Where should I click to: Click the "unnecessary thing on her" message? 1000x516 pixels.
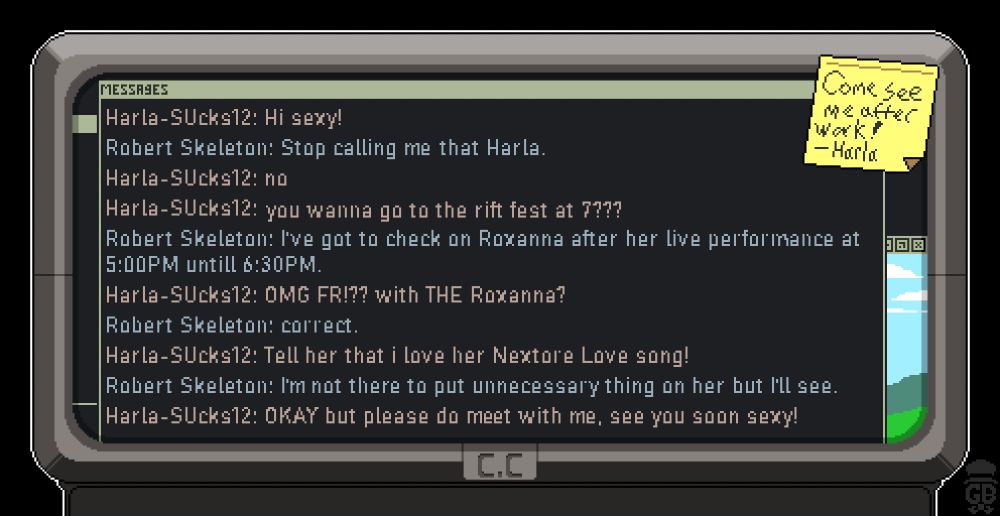click(471, 386)
